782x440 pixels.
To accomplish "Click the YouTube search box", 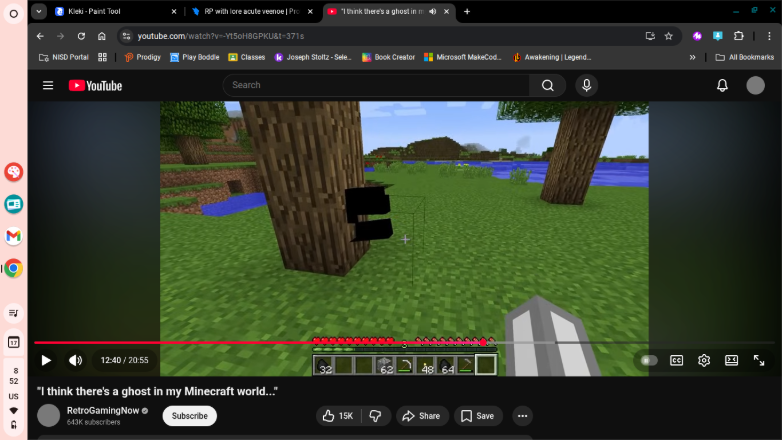I will (380, 86).
